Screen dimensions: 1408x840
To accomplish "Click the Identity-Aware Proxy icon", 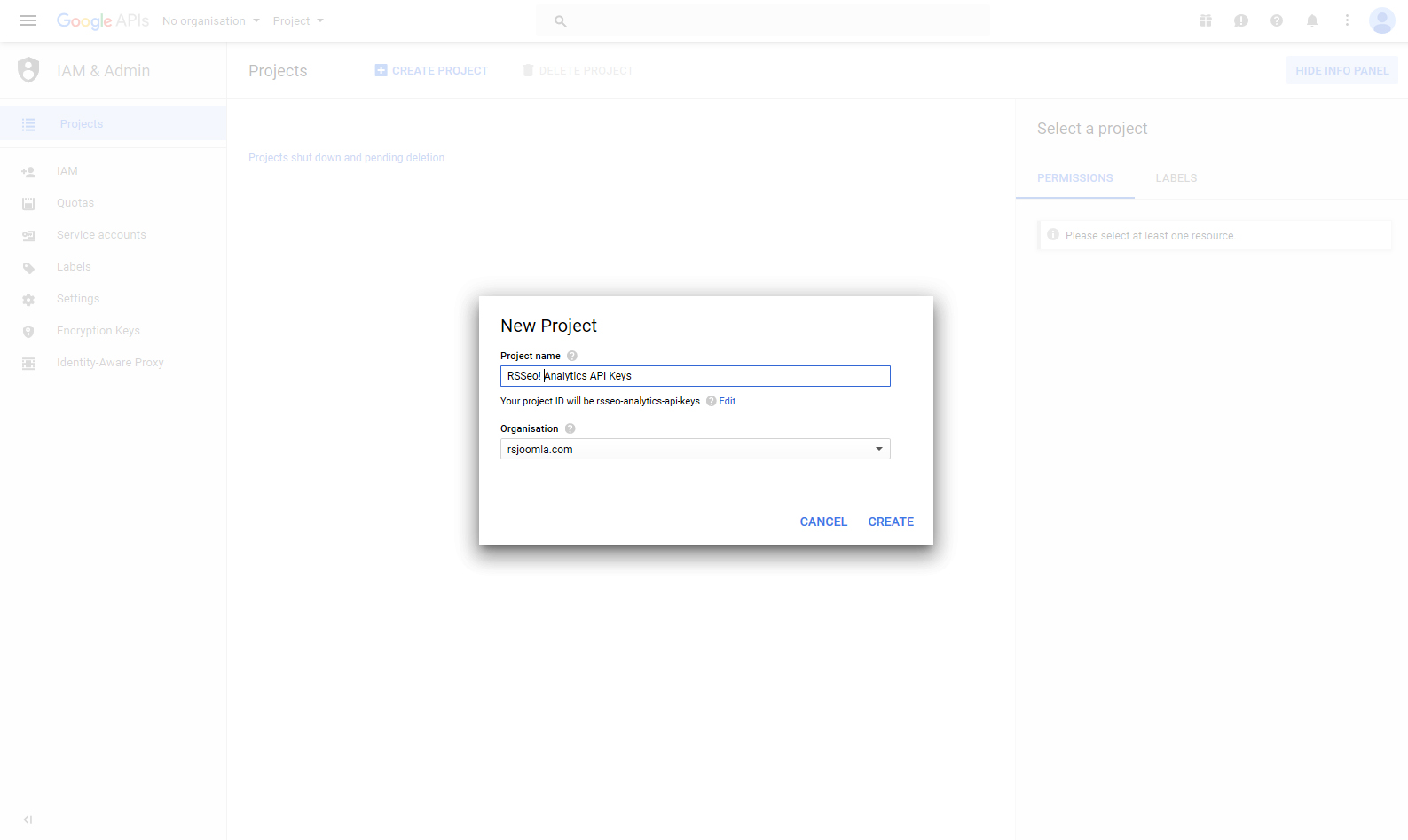I will pyautogui.click(x=28, y=364).
